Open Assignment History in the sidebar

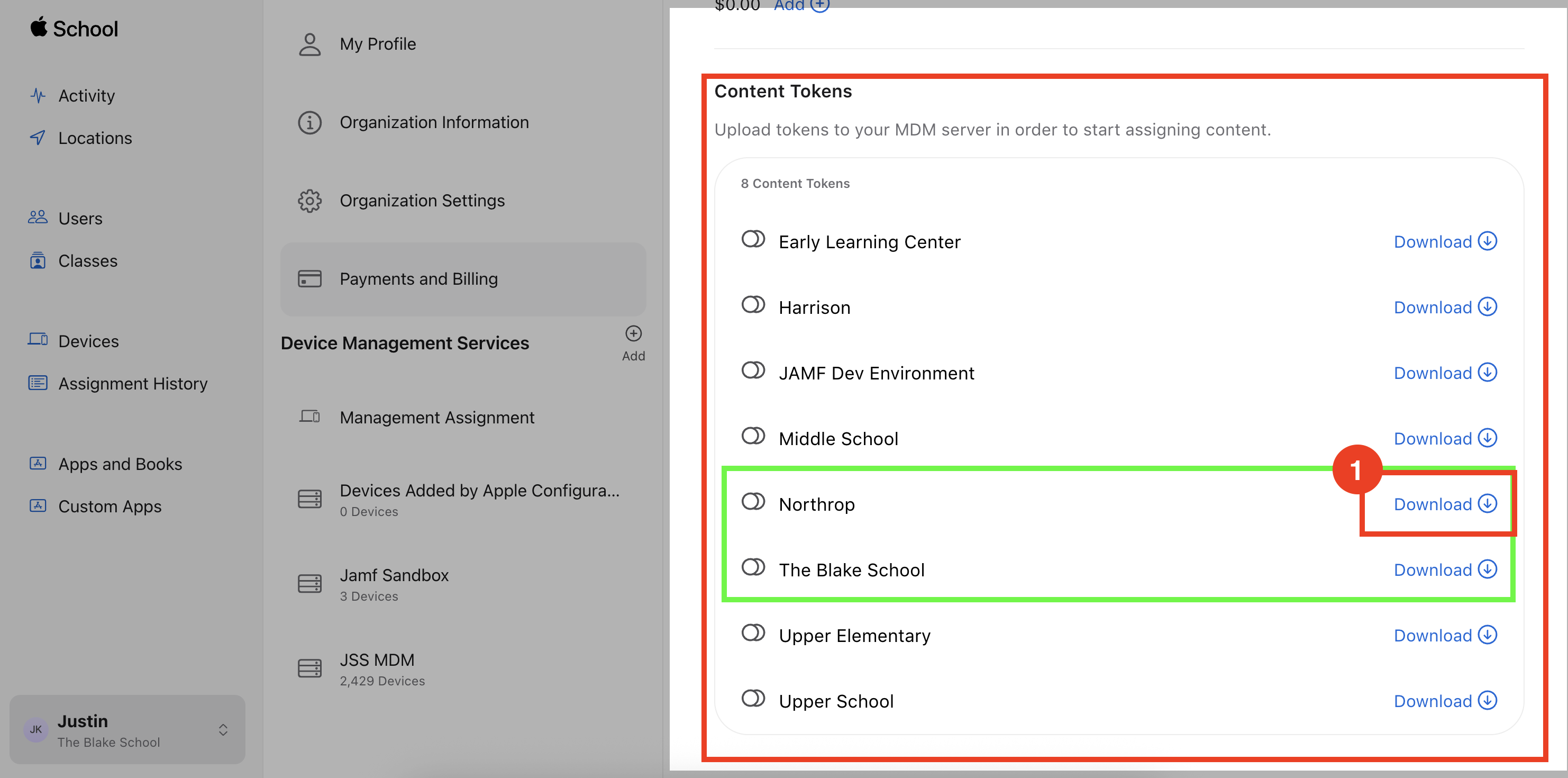pyautogui.click(x=133, y=384)
